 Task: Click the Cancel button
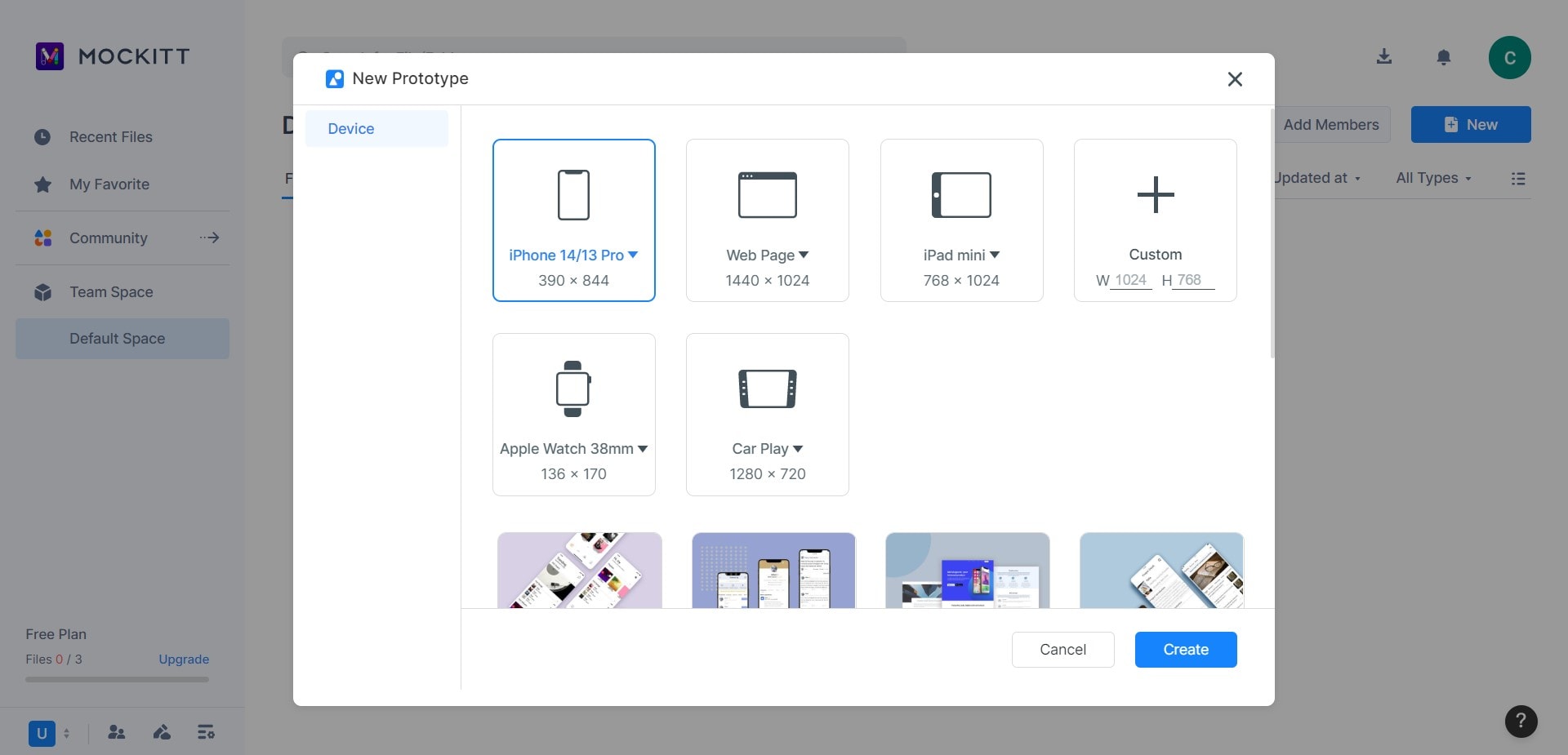pos(1063,650)
